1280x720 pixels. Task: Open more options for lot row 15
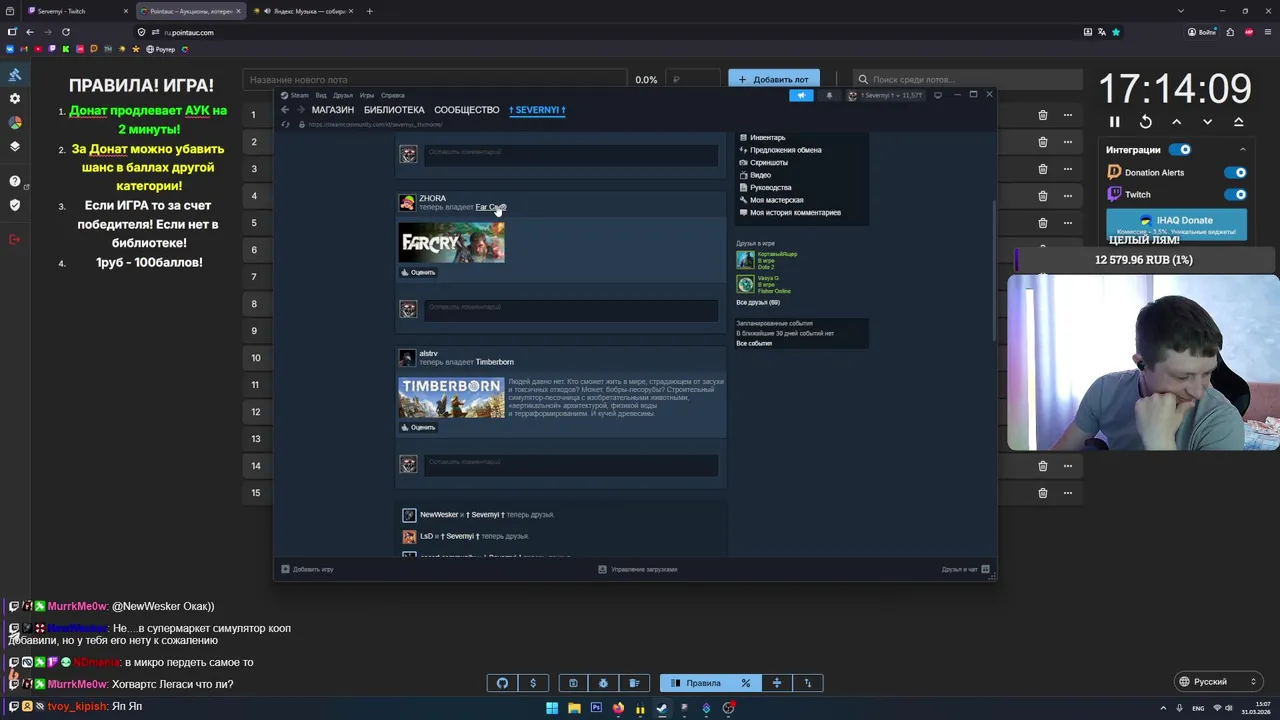click(x=1068, y=493)
